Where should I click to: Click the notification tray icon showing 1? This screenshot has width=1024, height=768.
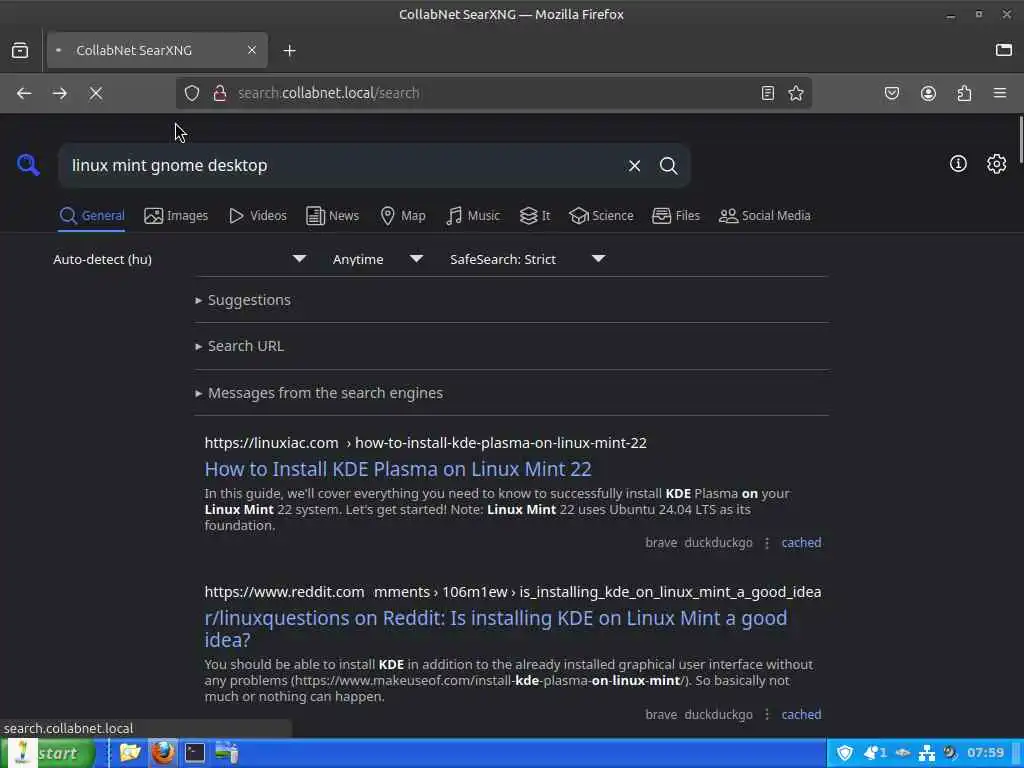(x=875, y=753)
